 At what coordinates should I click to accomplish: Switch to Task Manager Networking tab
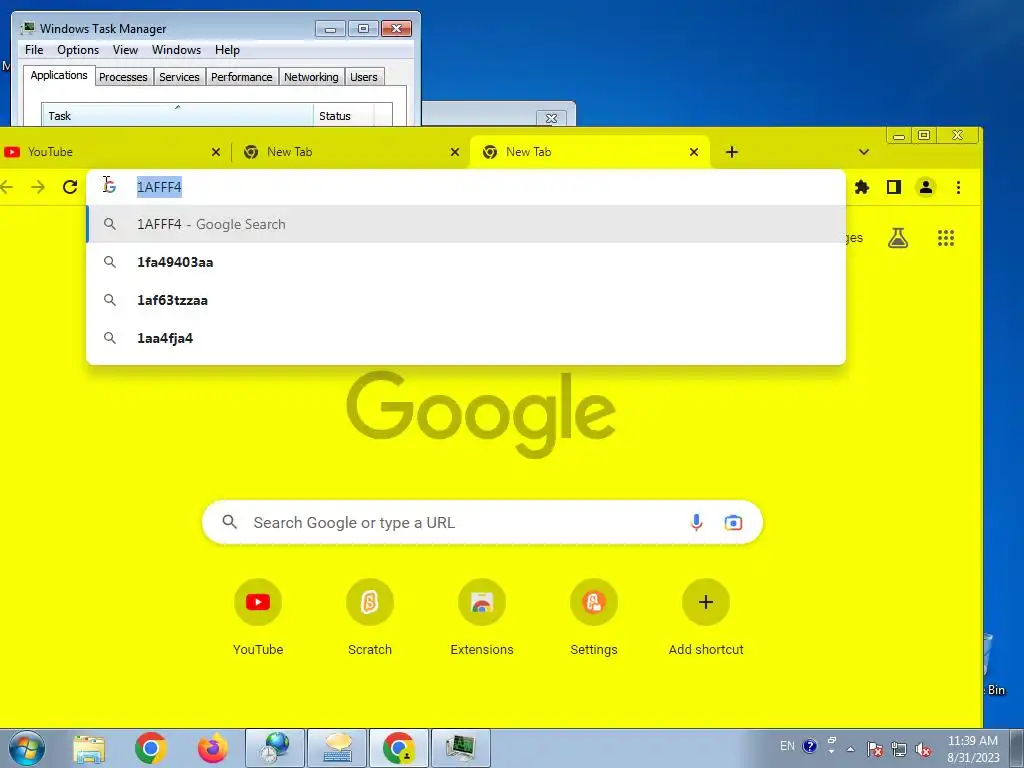coord(311,77)
